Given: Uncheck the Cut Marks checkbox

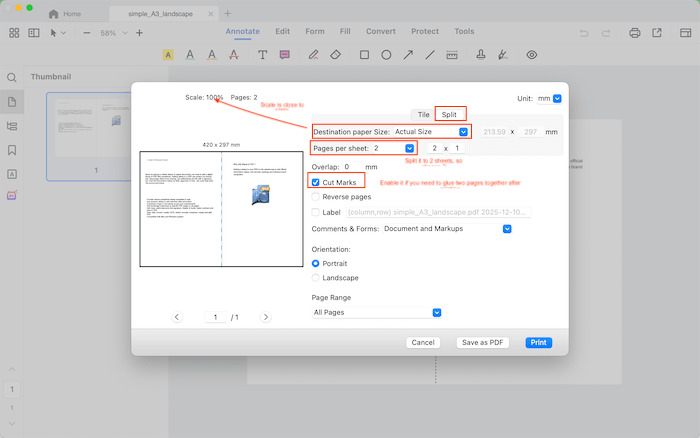Looking at the screenshot, I should [316, 183].
